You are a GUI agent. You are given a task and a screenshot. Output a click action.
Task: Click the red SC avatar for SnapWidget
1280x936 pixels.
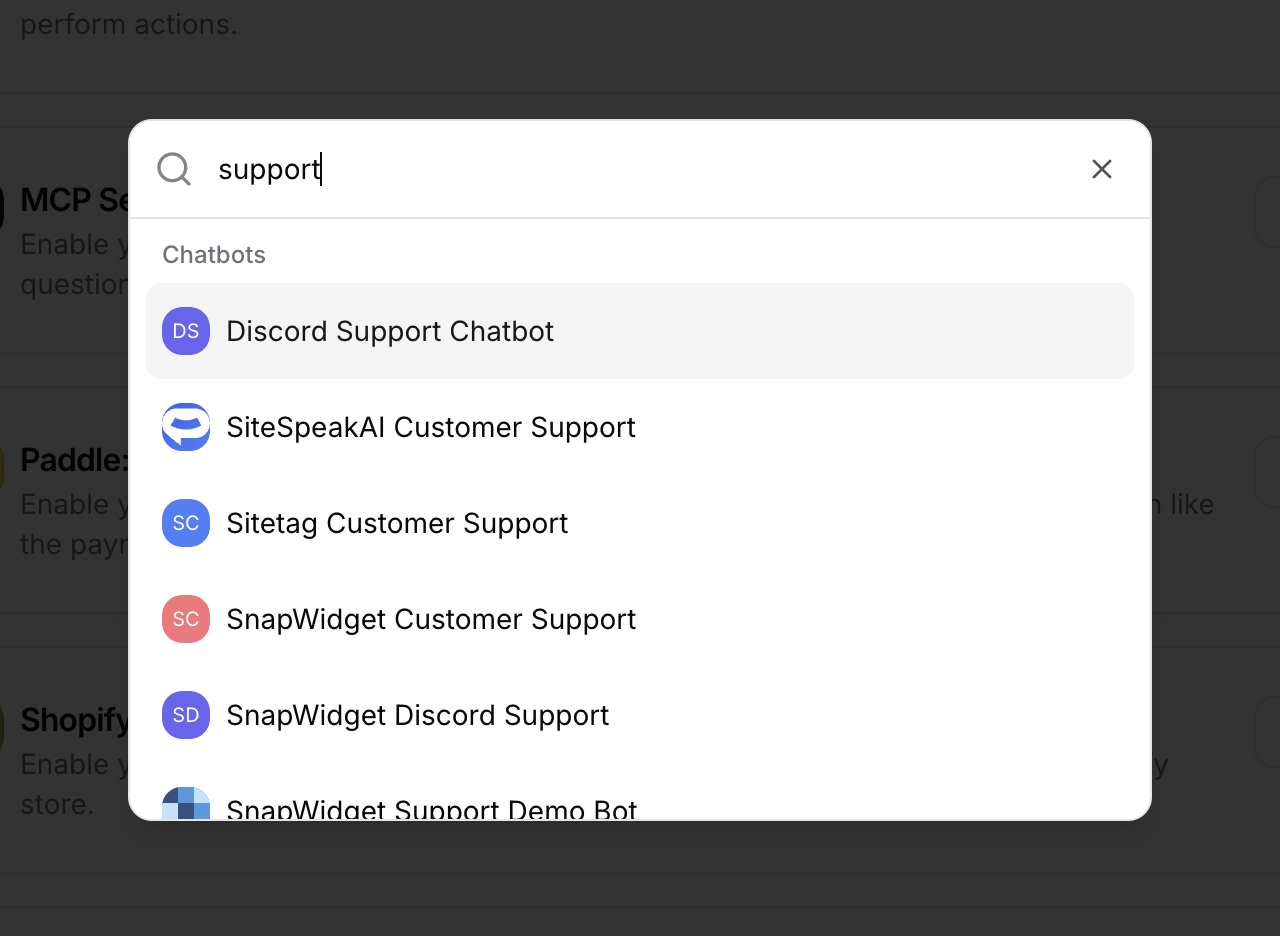(186, 619)
